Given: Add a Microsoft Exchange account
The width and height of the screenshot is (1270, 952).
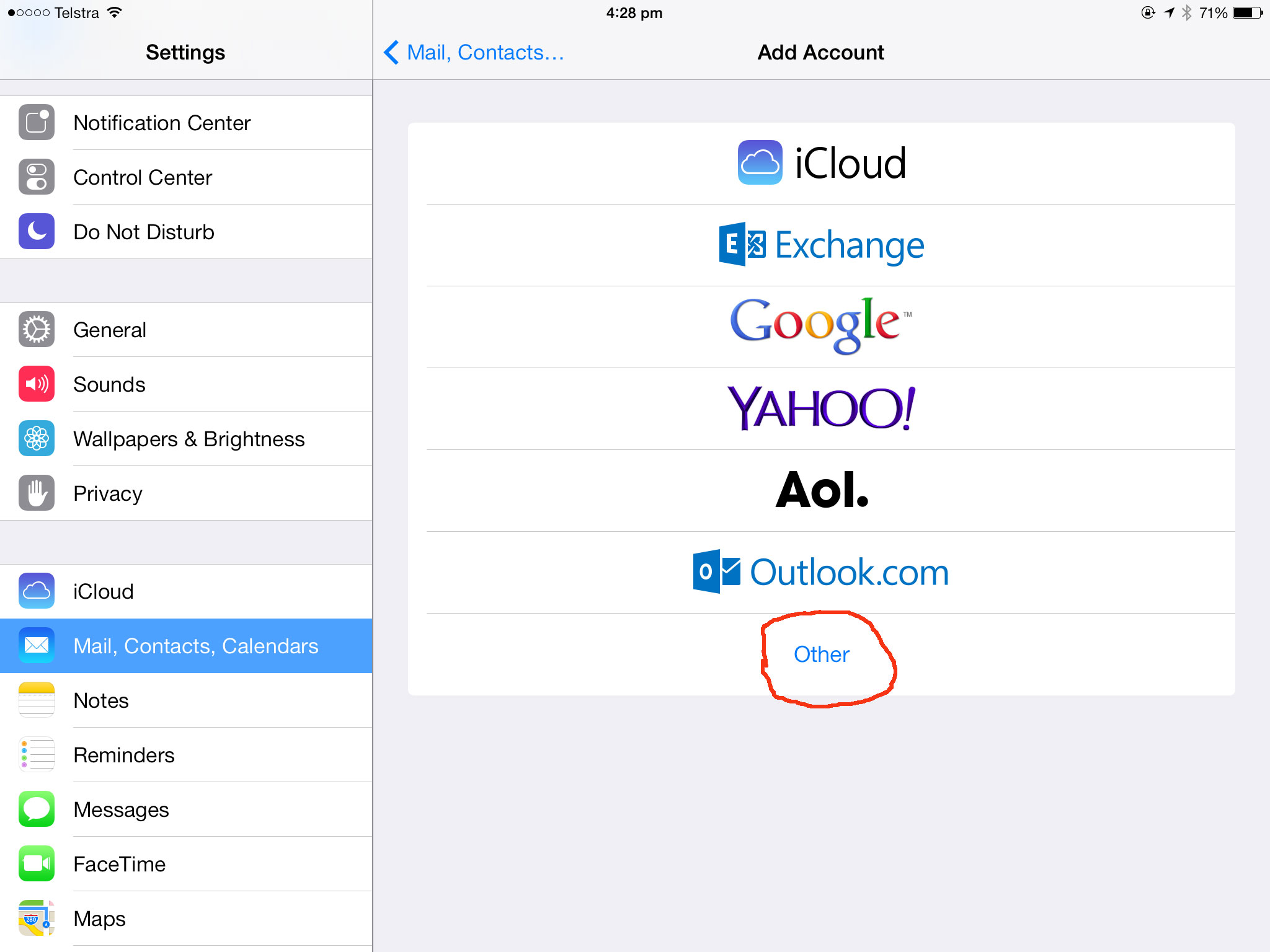Looking at the screenshot, I should (822, 245).
